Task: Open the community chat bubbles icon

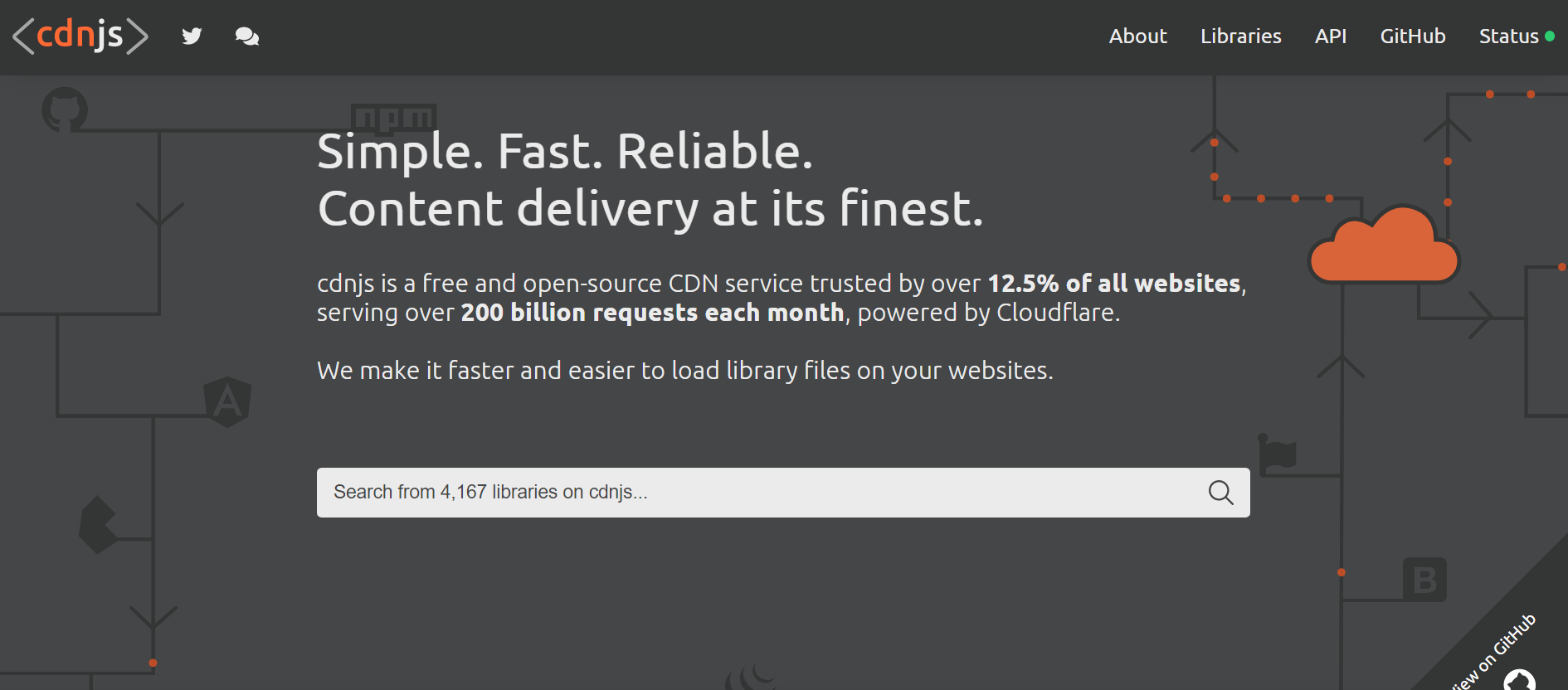Action: (246, 36)
